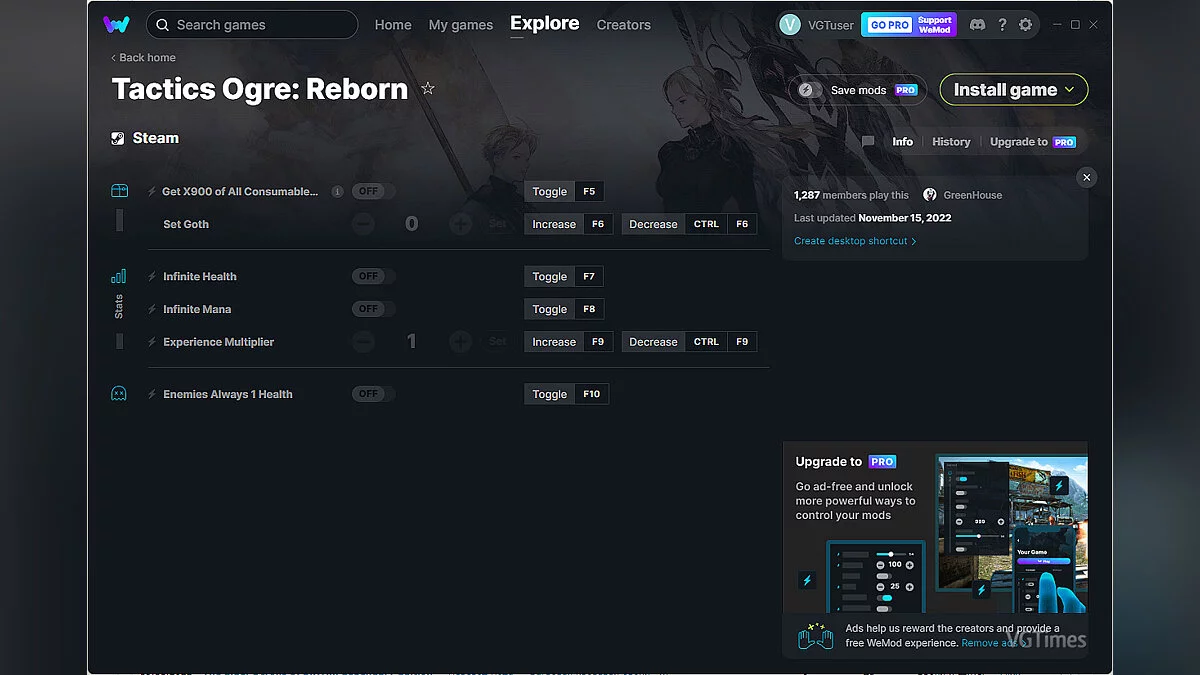Image resolution: width=1200 pixels, height=675 pixels.
Task: Click the Stats bar chart category icon
Action: pyautogui.click(x=119, y=276)
